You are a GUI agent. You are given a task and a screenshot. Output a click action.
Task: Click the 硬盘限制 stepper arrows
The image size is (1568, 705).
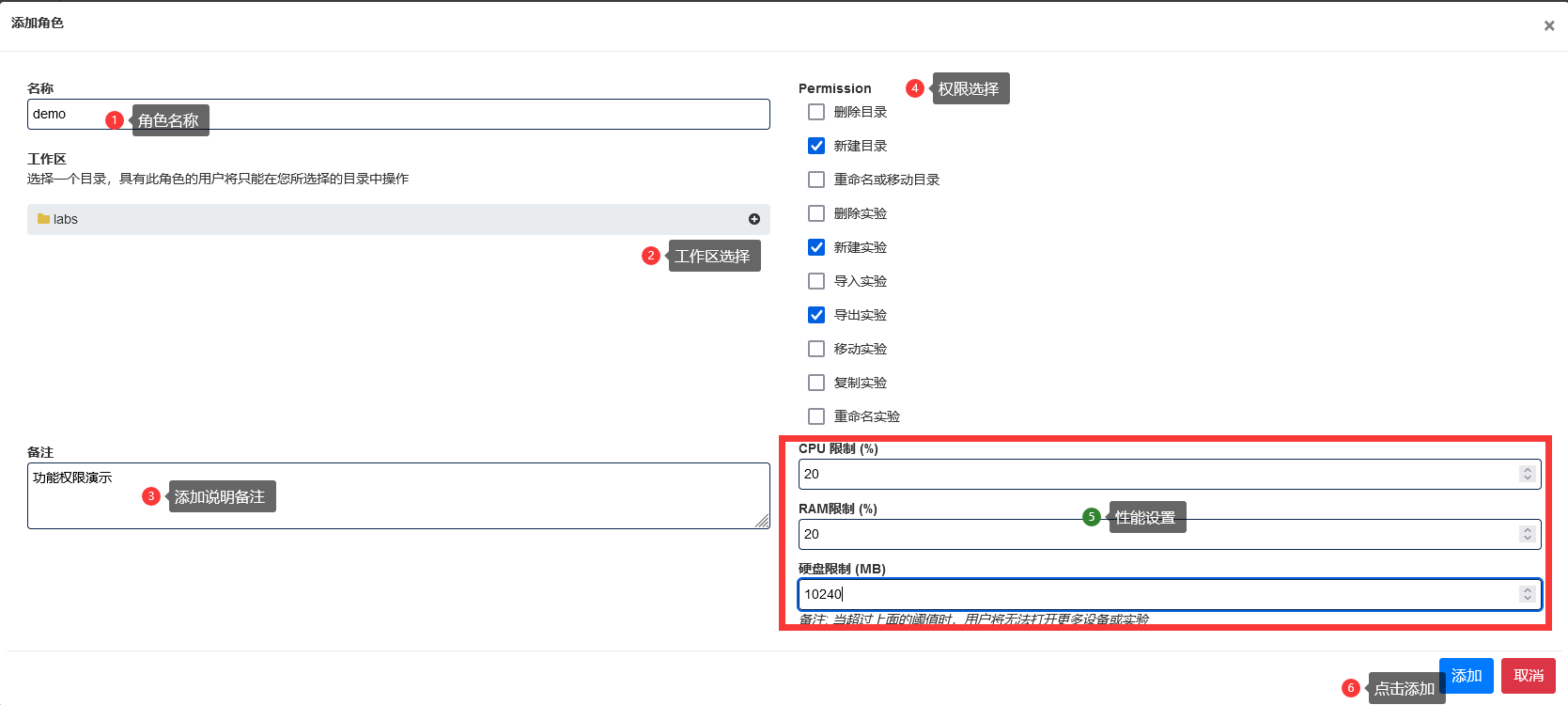click(x=1527, y=594)
